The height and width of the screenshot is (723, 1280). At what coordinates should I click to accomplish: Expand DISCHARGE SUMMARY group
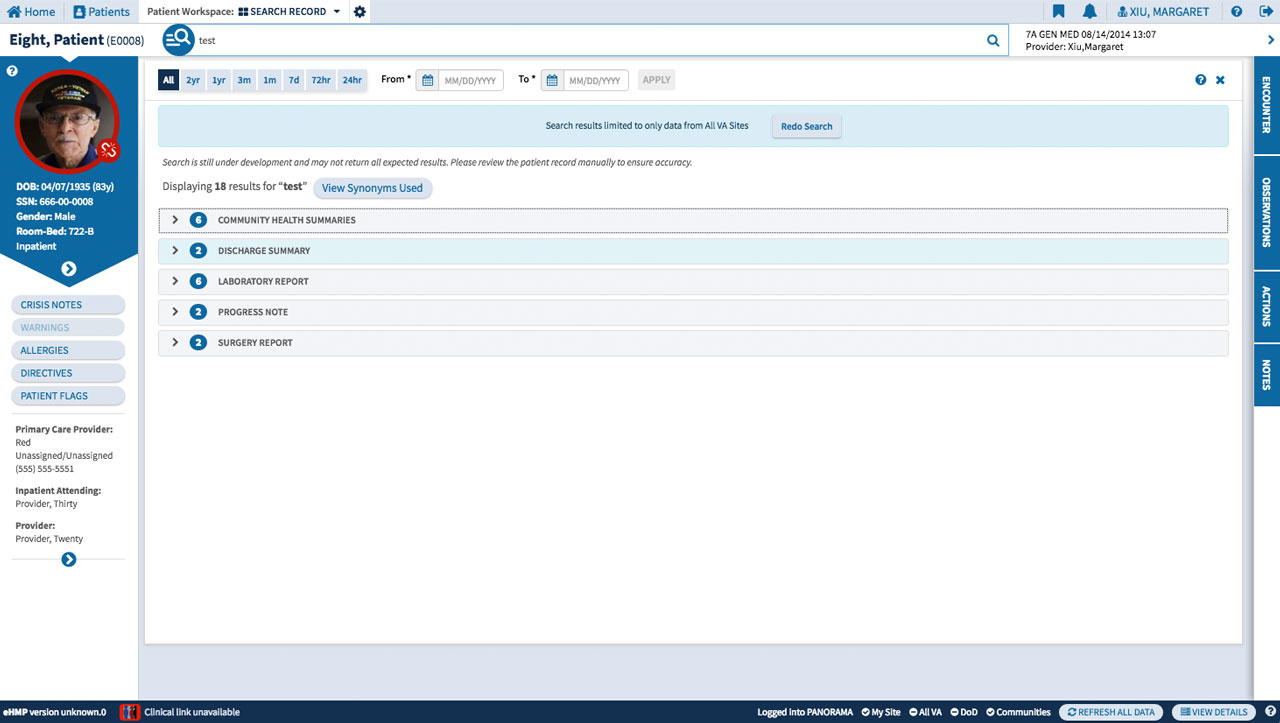693,251
